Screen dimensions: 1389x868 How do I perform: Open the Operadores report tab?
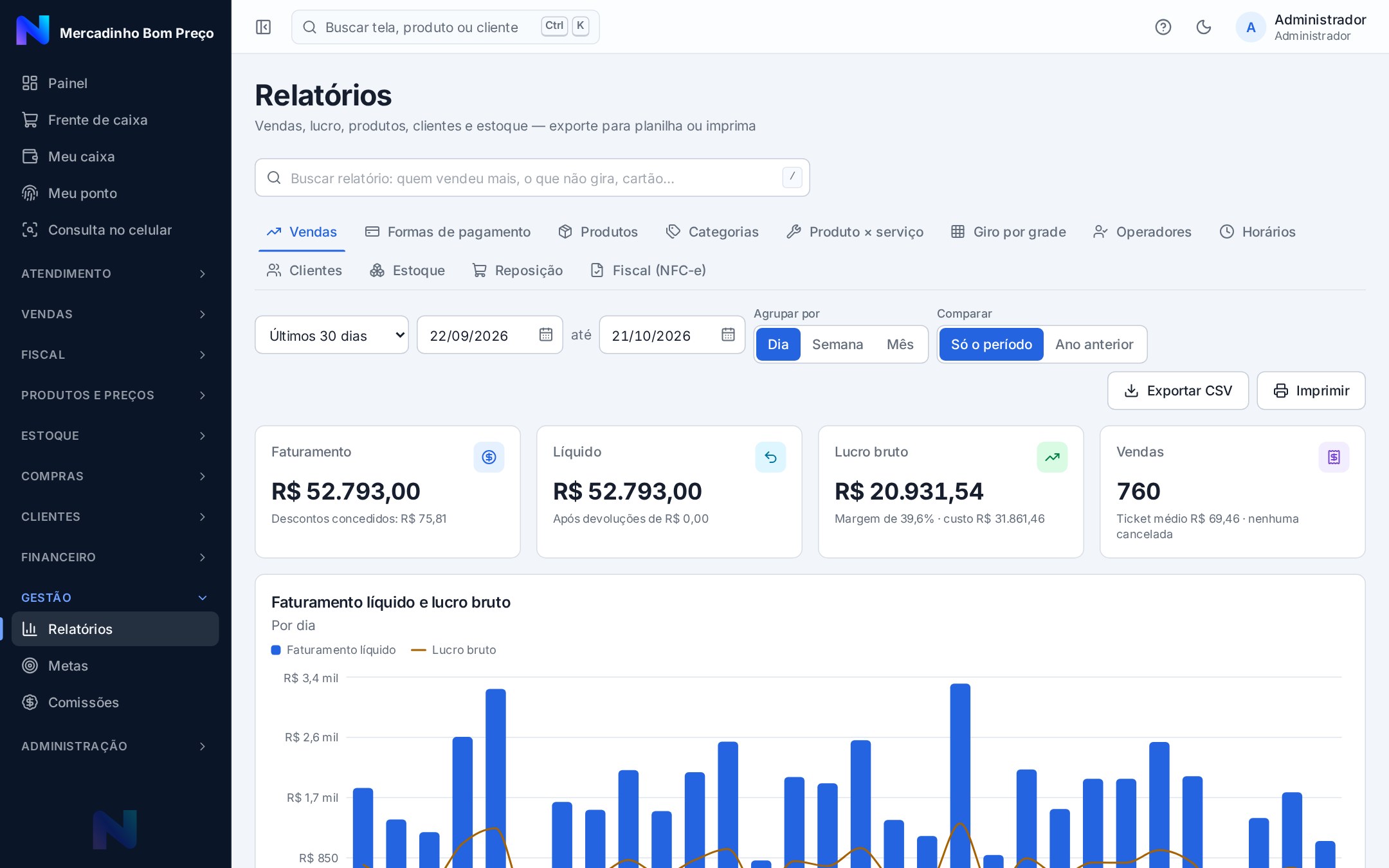(1142, 232)
